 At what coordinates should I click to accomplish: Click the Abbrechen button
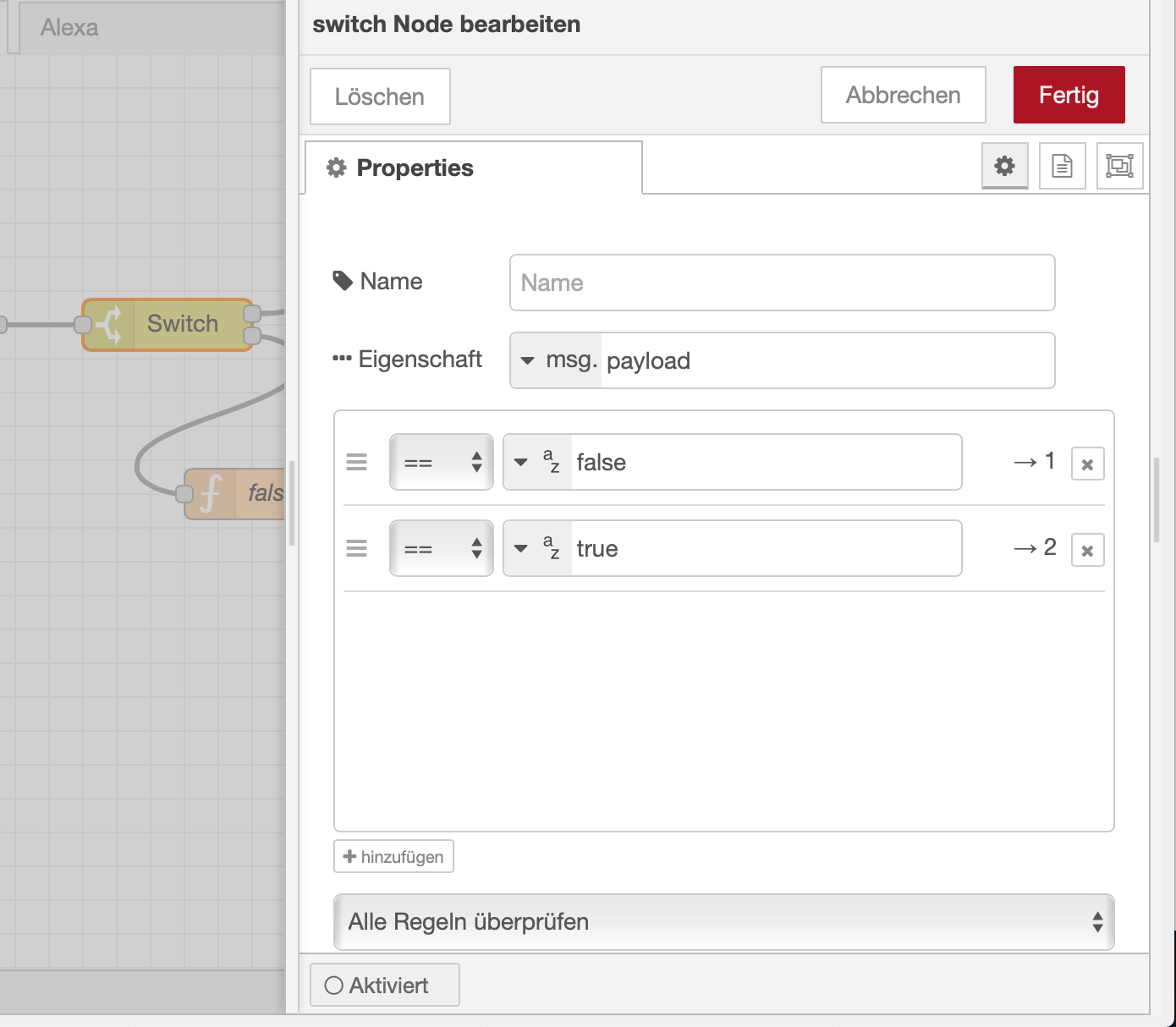coord(903,96)
